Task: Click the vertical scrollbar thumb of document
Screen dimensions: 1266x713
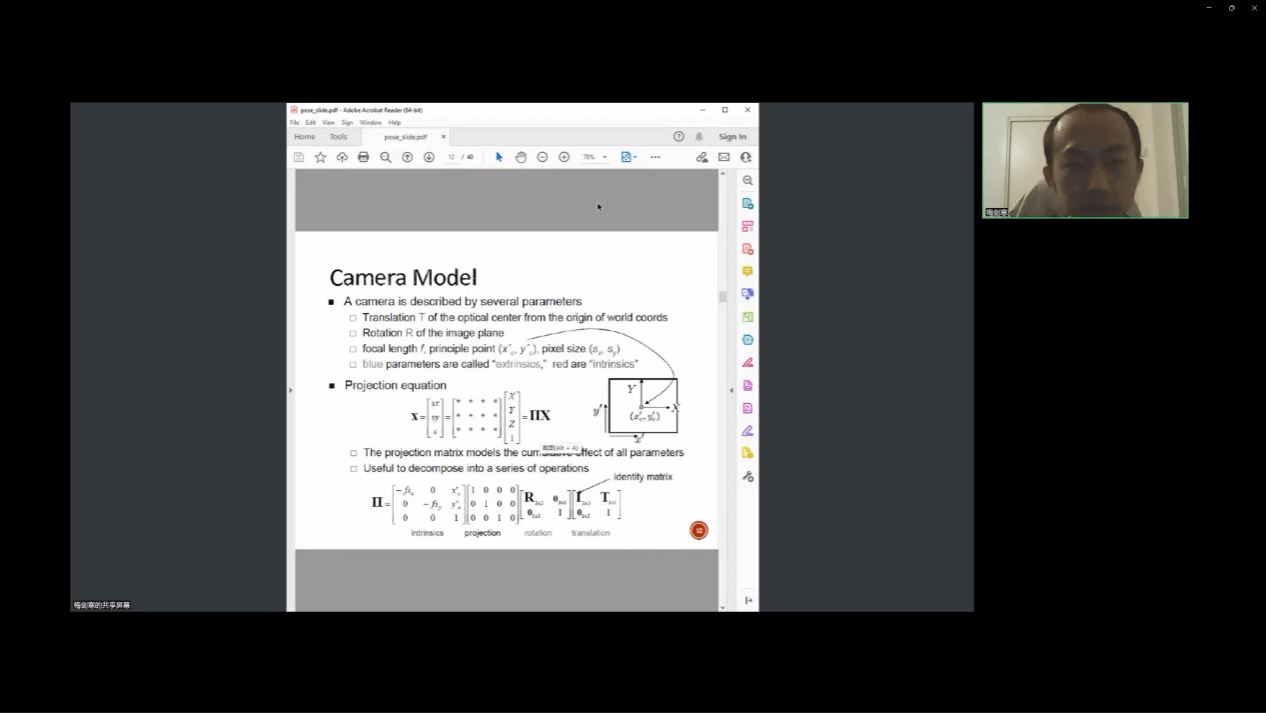Action: (x=723, y=296)
